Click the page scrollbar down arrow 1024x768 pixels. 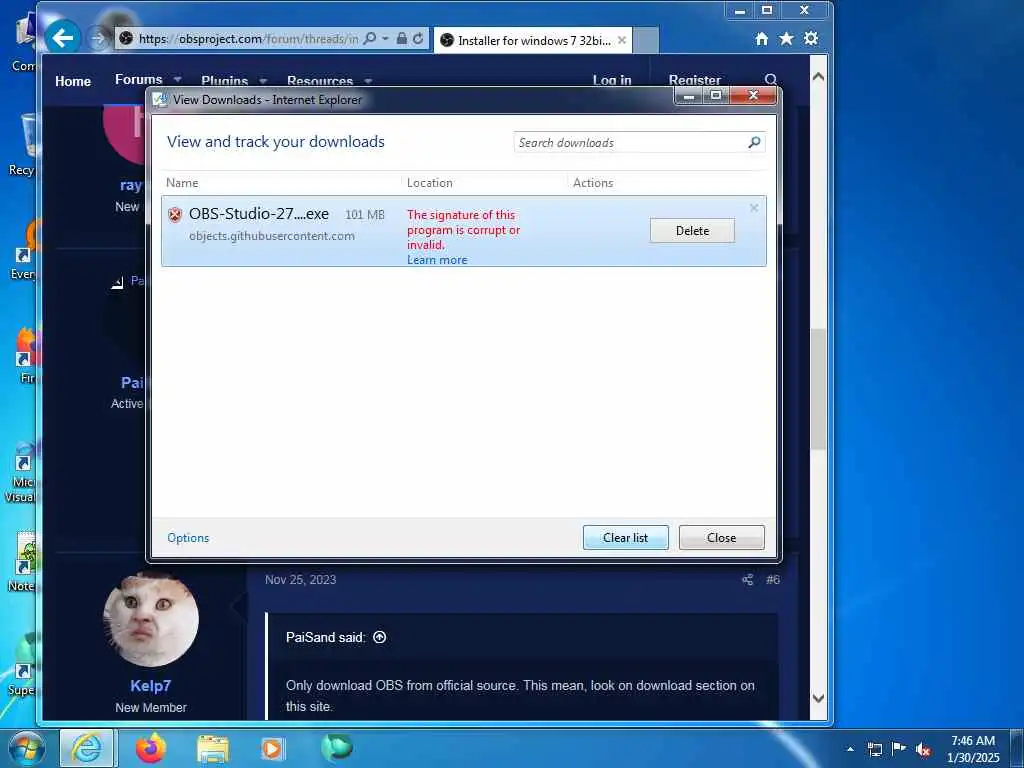pos(818,698)
